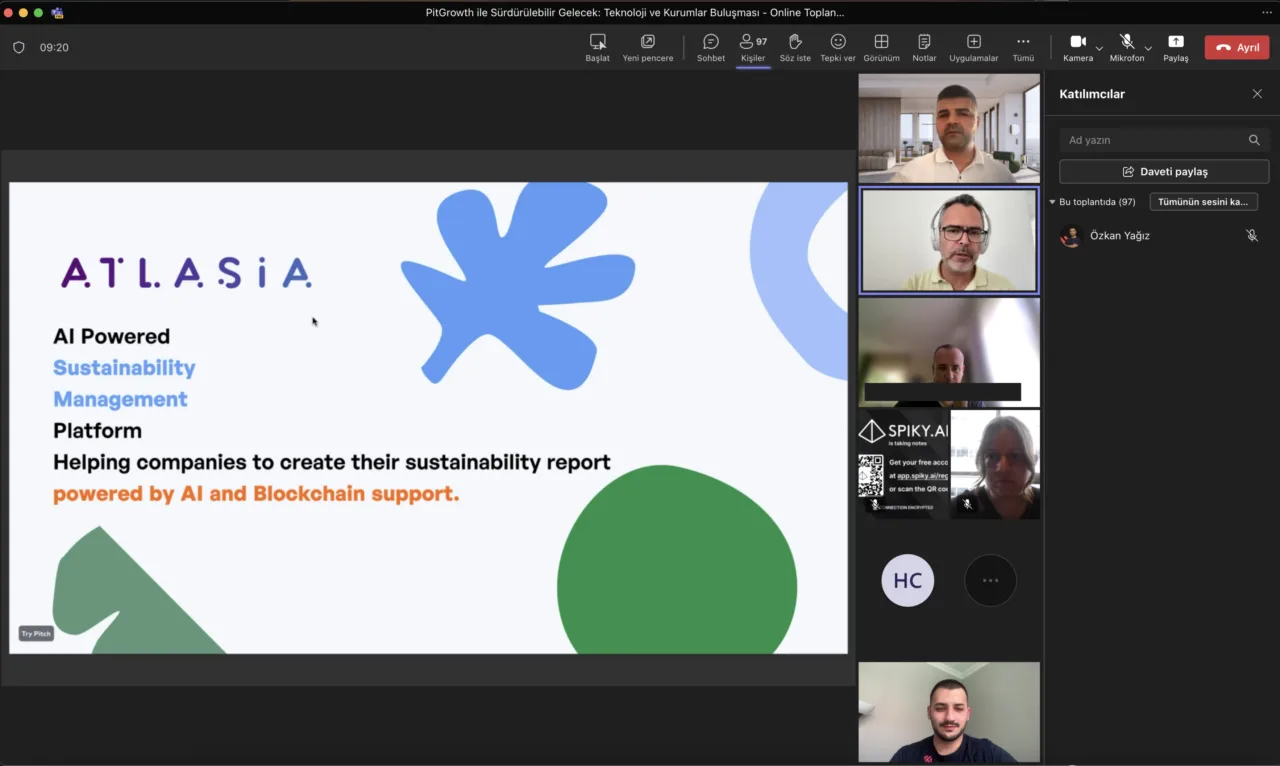Toggle the Mikrofon mute state
This screenshot has height=766, width=1280.
pyautogui.click(x=1127, y=47)
